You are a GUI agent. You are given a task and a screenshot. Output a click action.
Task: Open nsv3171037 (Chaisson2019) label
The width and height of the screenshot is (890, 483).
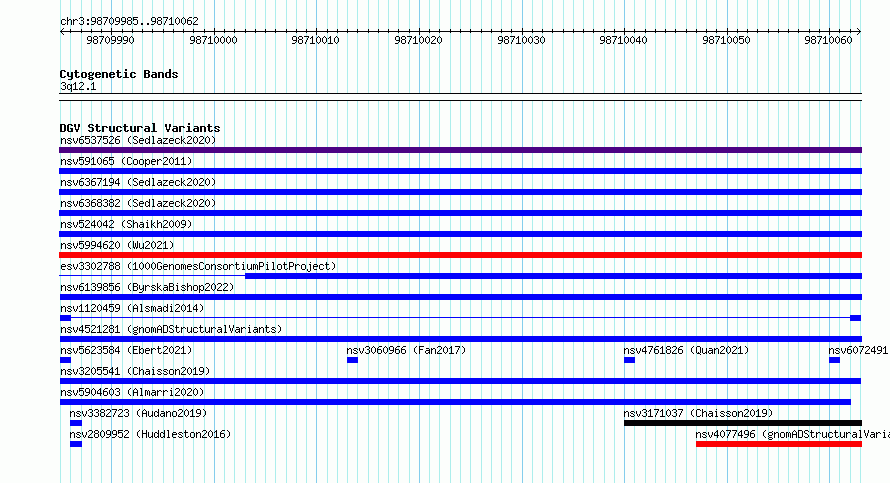(x=698, y=413)
